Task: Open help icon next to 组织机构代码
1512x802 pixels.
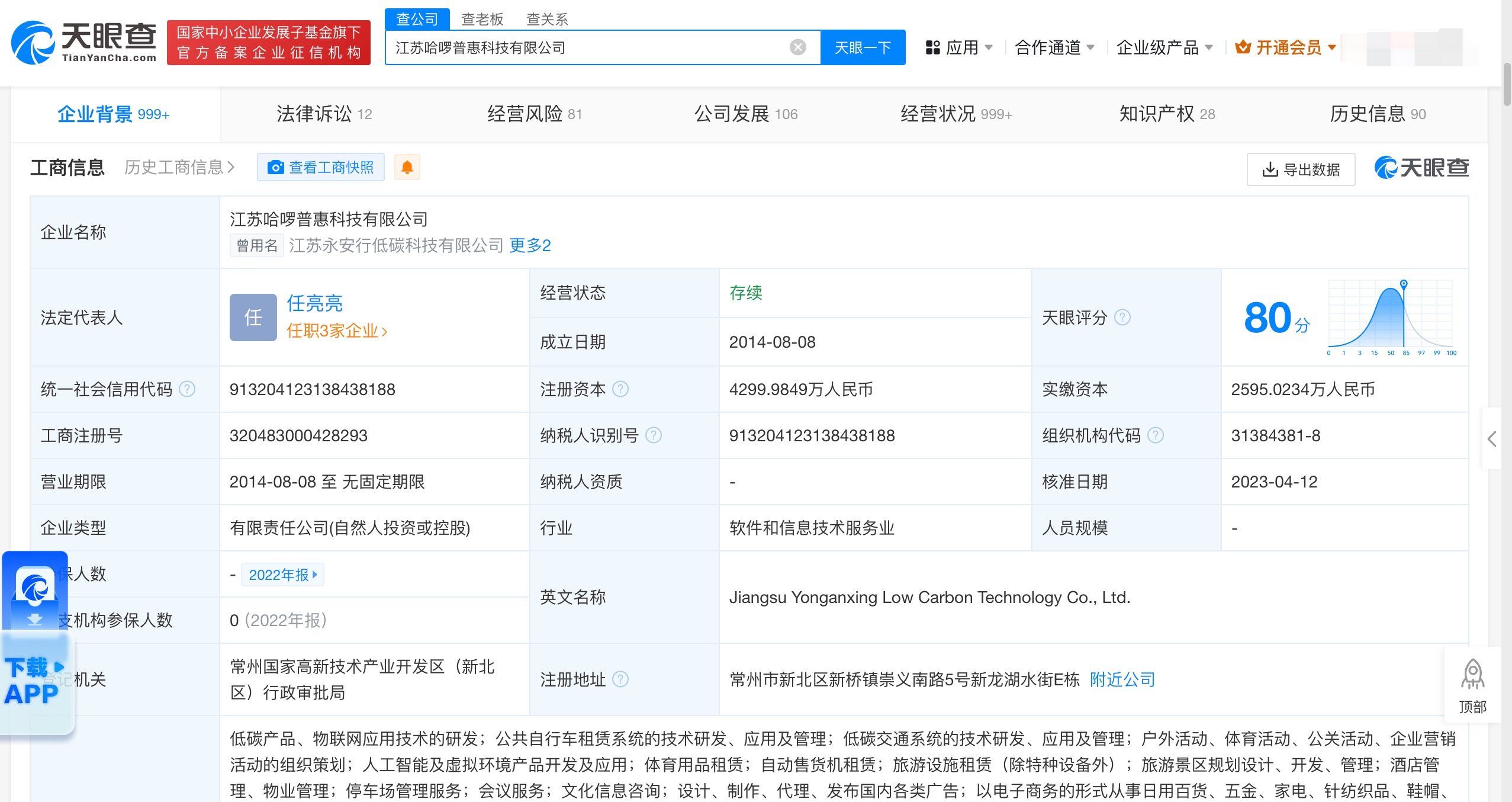Action: coord(1155,435)
